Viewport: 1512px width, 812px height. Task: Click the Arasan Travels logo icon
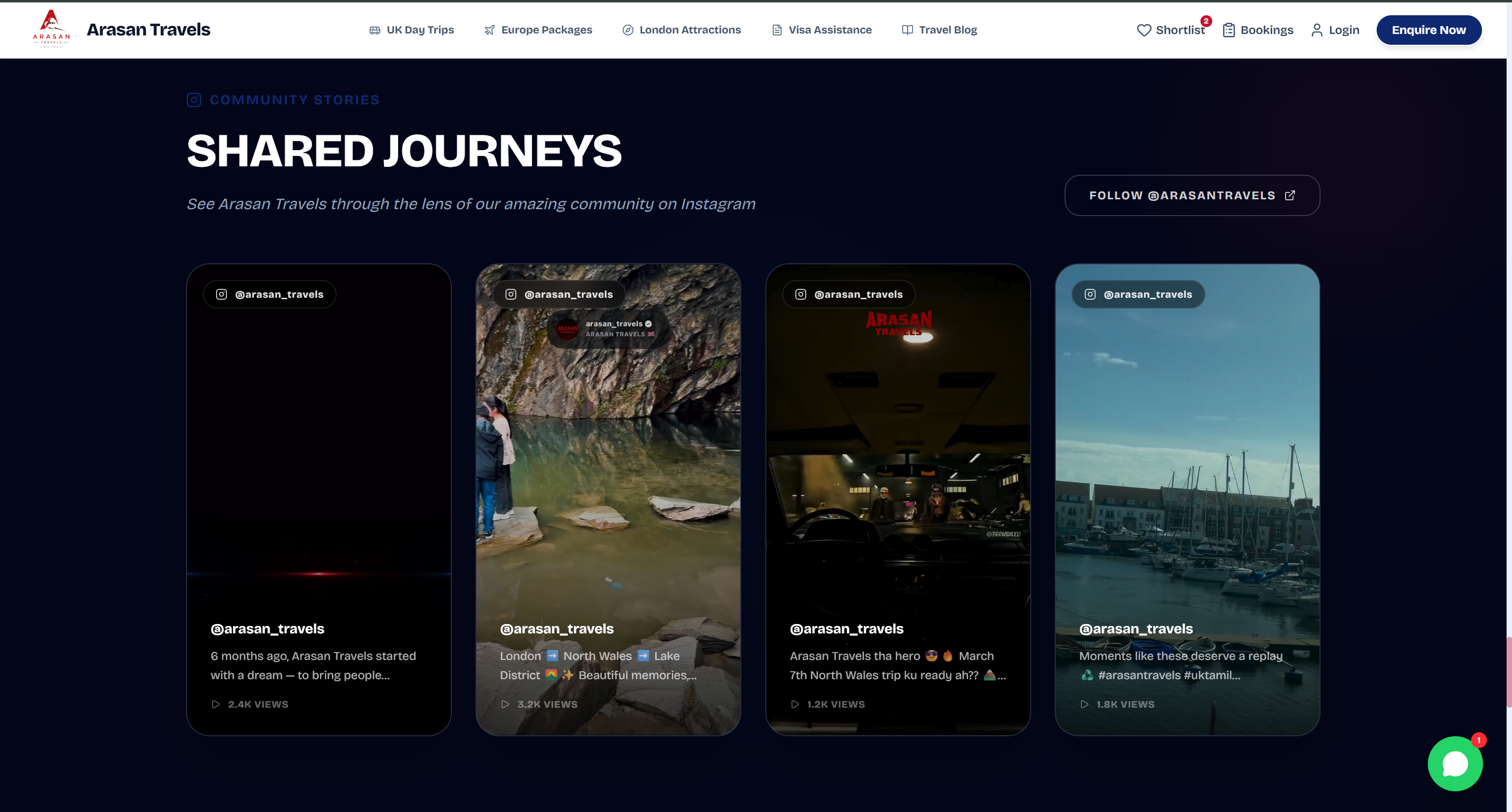tap(51, 29)
